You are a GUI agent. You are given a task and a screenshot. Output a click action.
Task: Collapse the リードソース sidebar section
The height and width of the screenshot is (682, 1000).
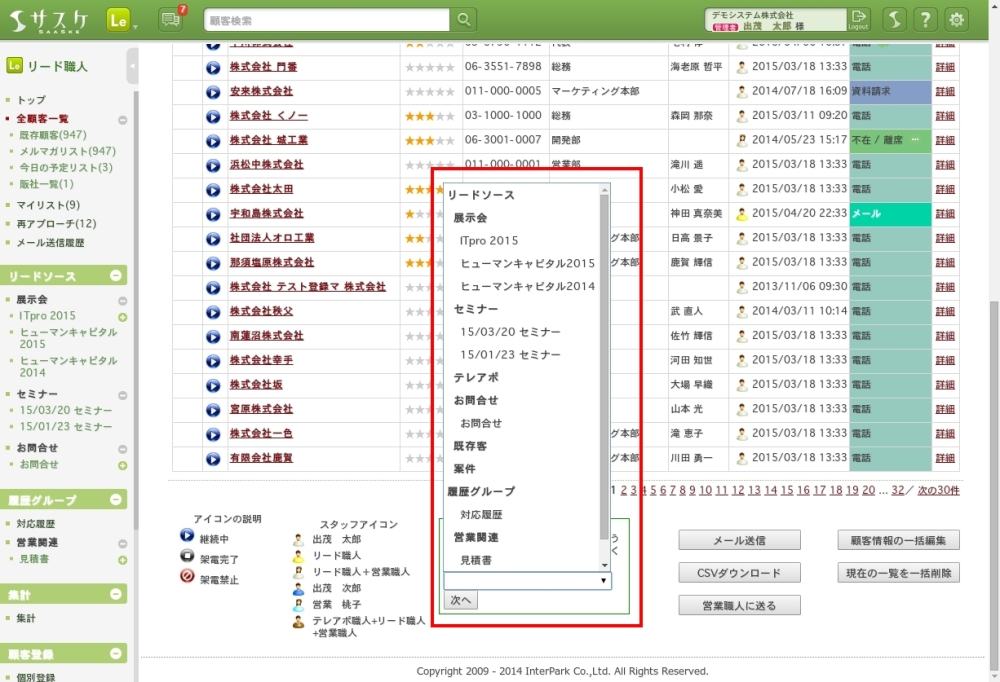116,275
